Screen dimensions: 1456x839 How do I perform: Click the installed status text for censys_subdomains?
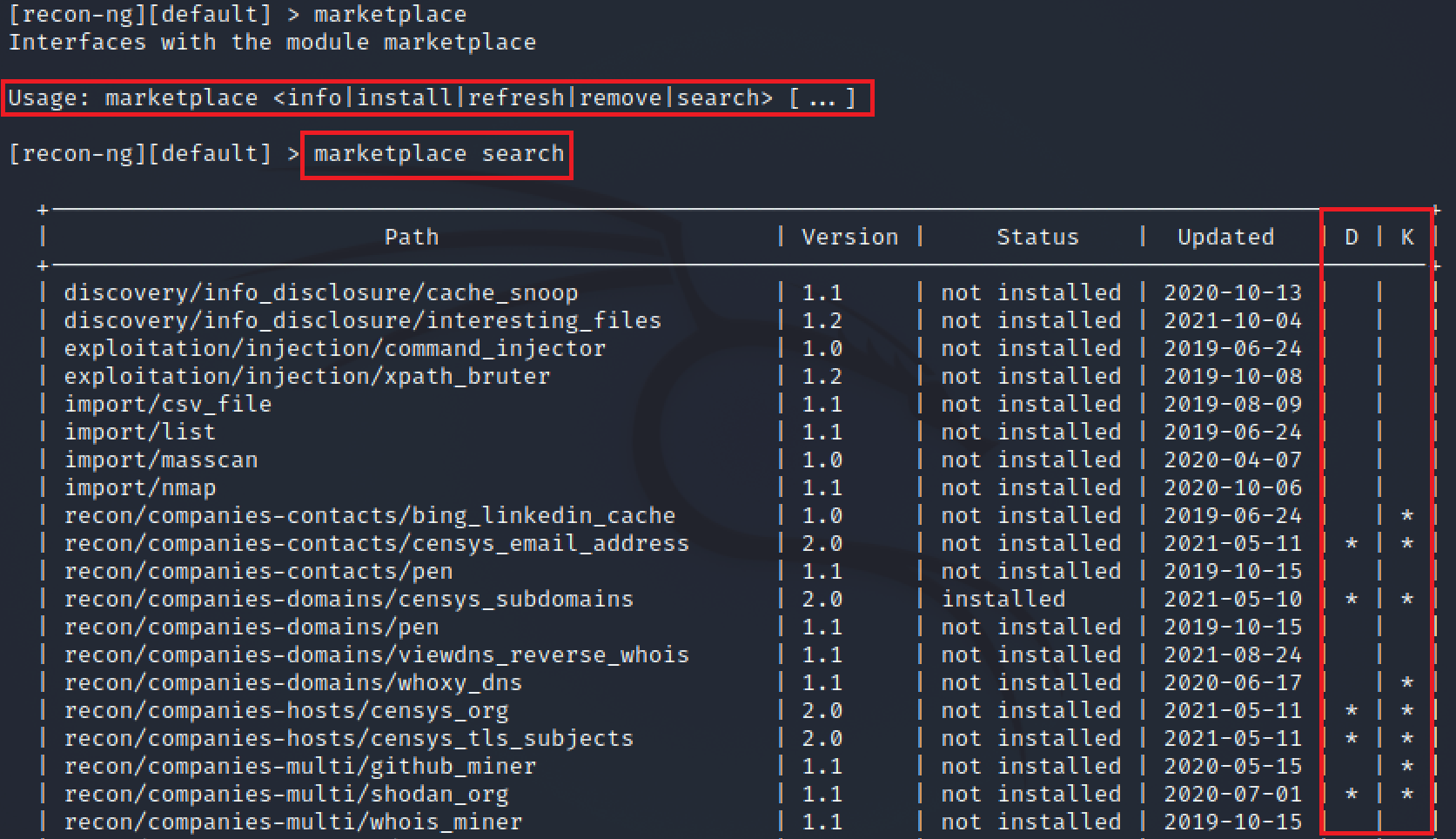tap(1003, 599)
